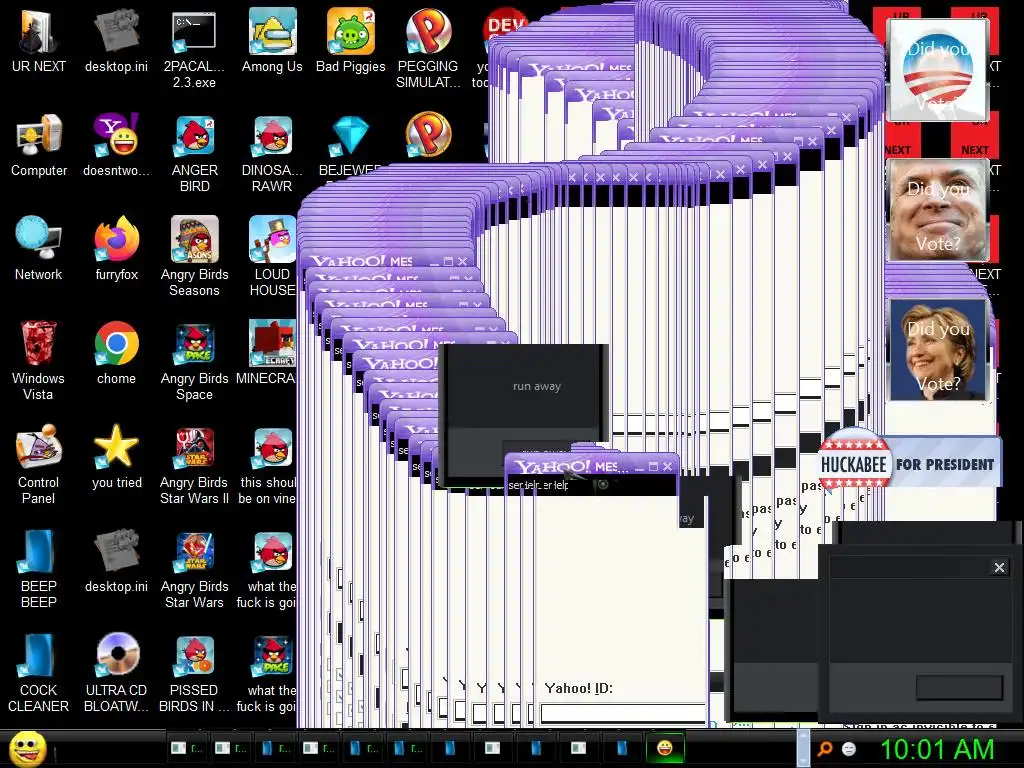Click the Hillary Clinton 'Did you Vote?' gadget
Image resolution: width=1024 pixels, height=768 pixels.
[938, 350]
